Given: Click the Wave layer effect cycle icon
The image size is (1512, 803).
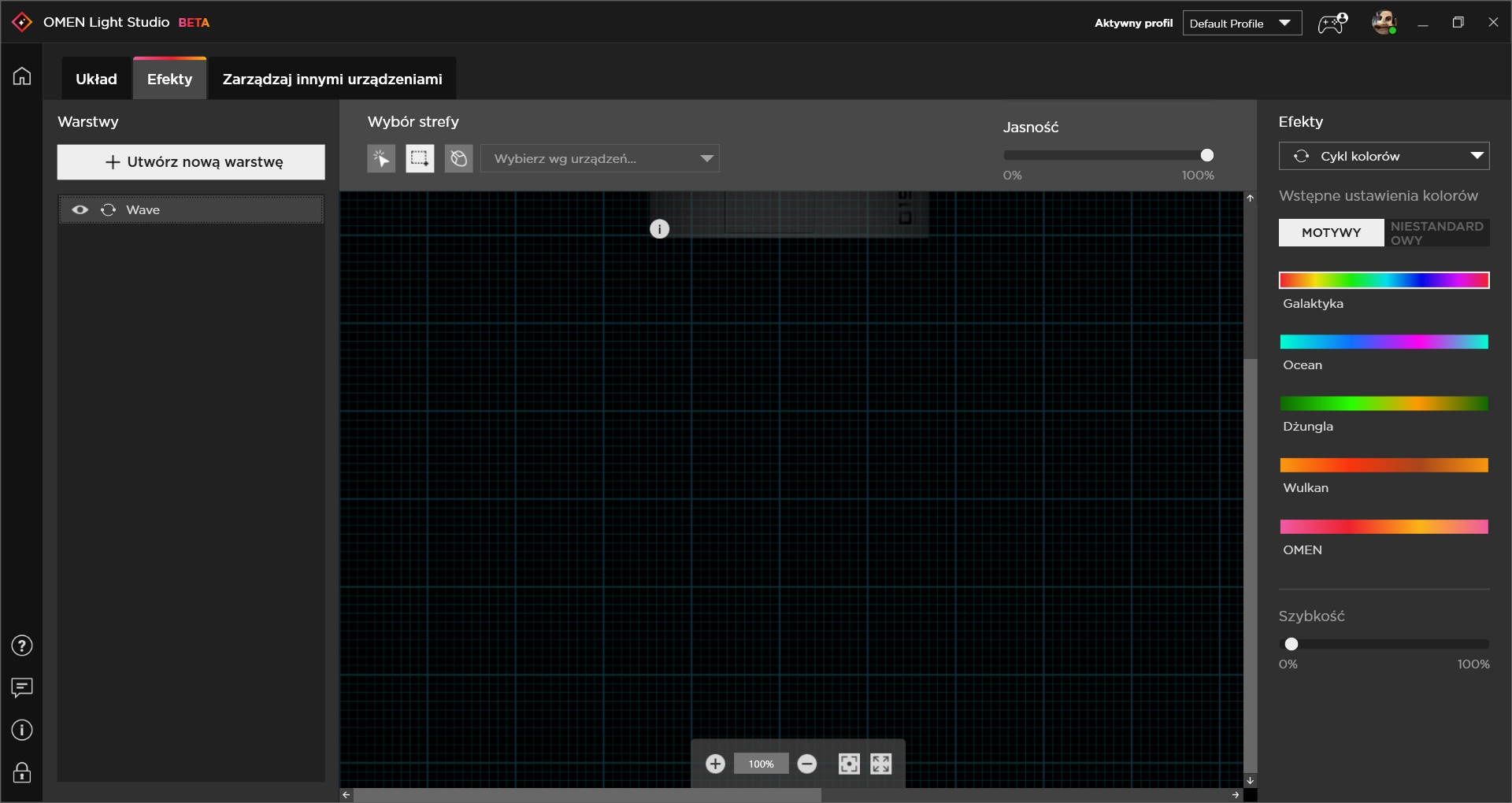Looking at the screenshot, I should 109,209.
